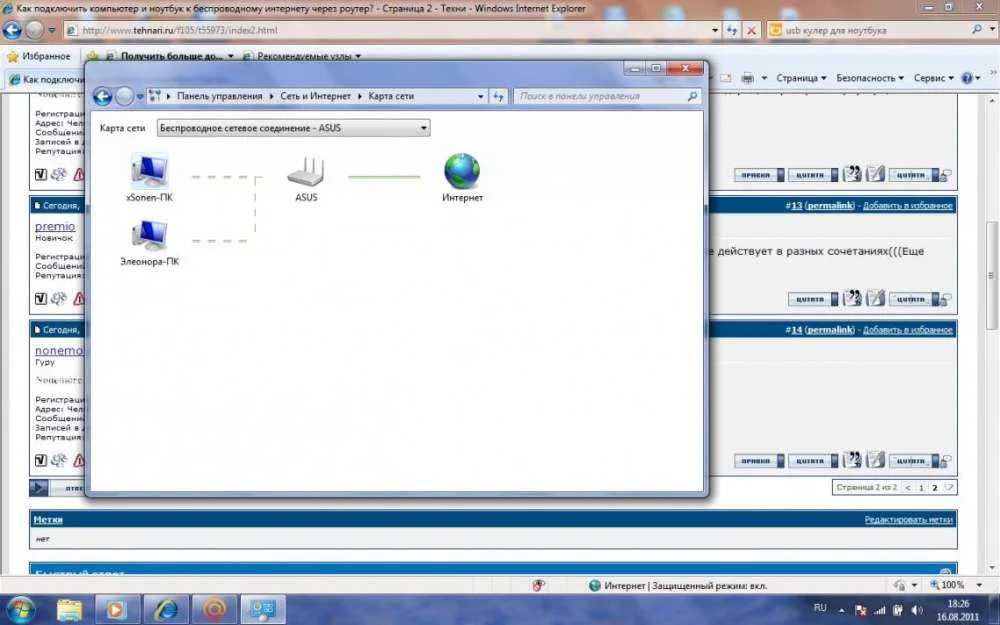The image size is (1000, 625).
Task: Click Internet Explorer back button
Action: coord(12,30)
